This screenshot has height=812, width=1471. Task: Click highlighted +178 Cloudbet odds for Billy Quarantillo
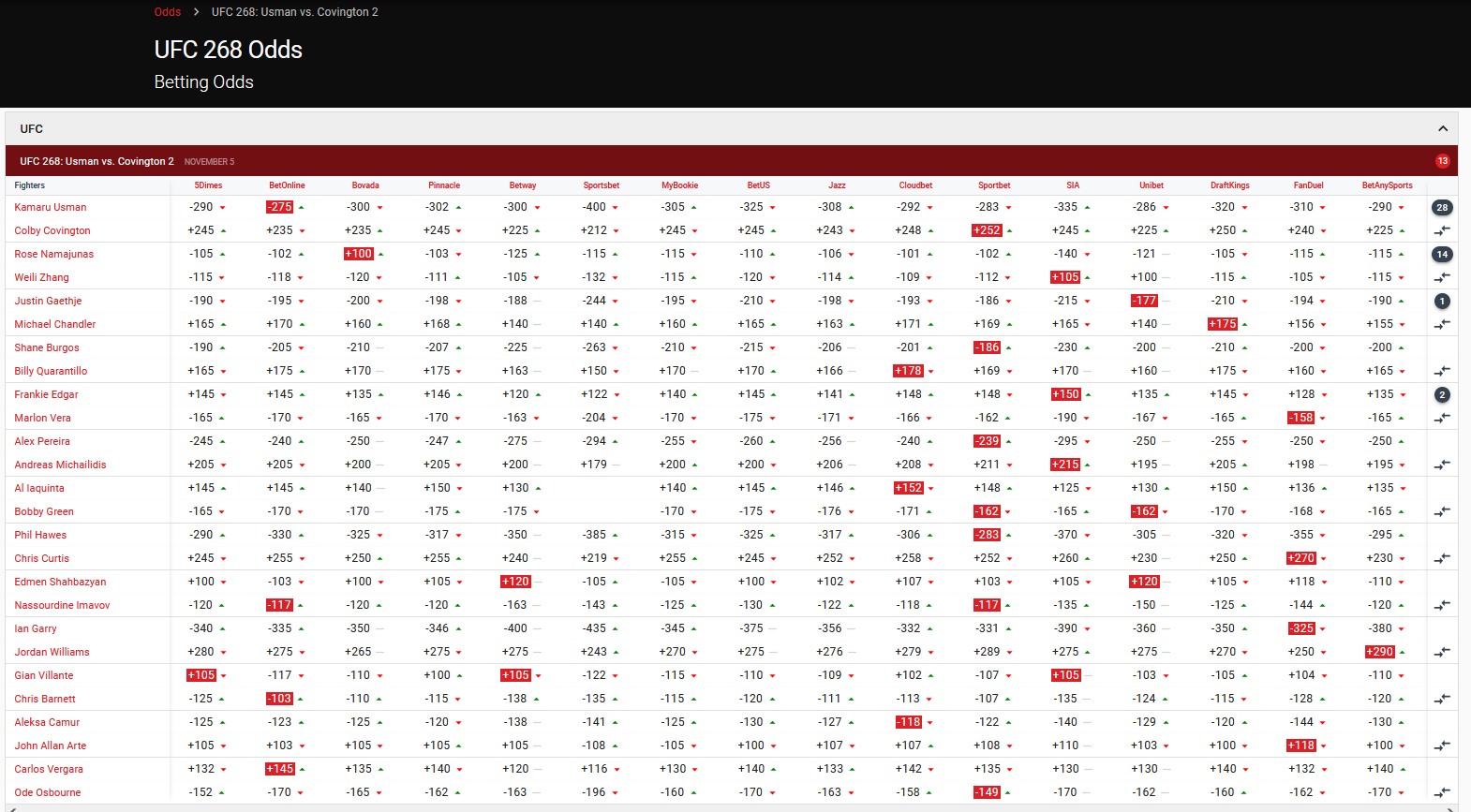[x=909, y=371]
